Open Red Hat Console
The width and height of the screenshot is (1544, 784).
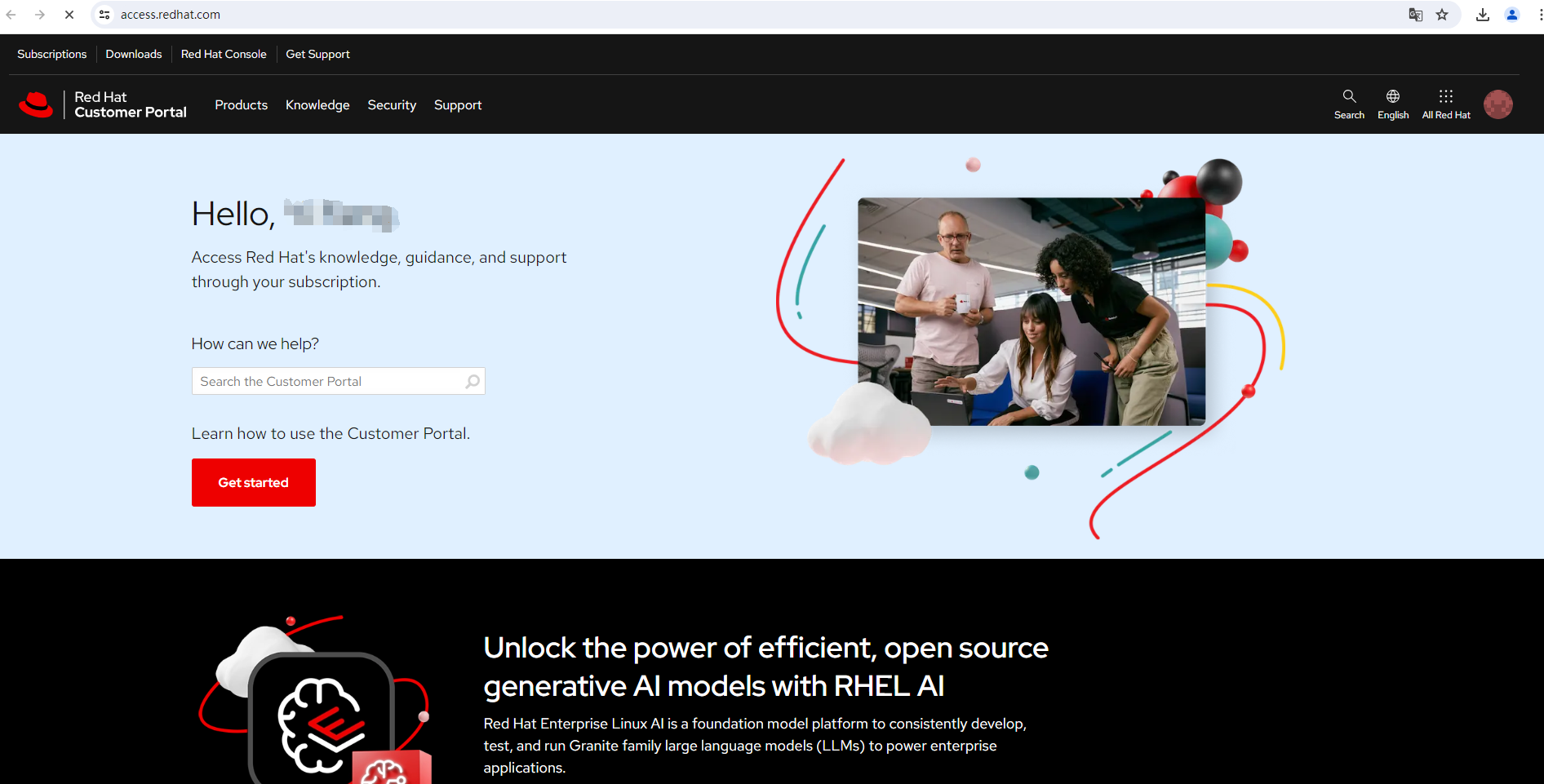(224, 54)
